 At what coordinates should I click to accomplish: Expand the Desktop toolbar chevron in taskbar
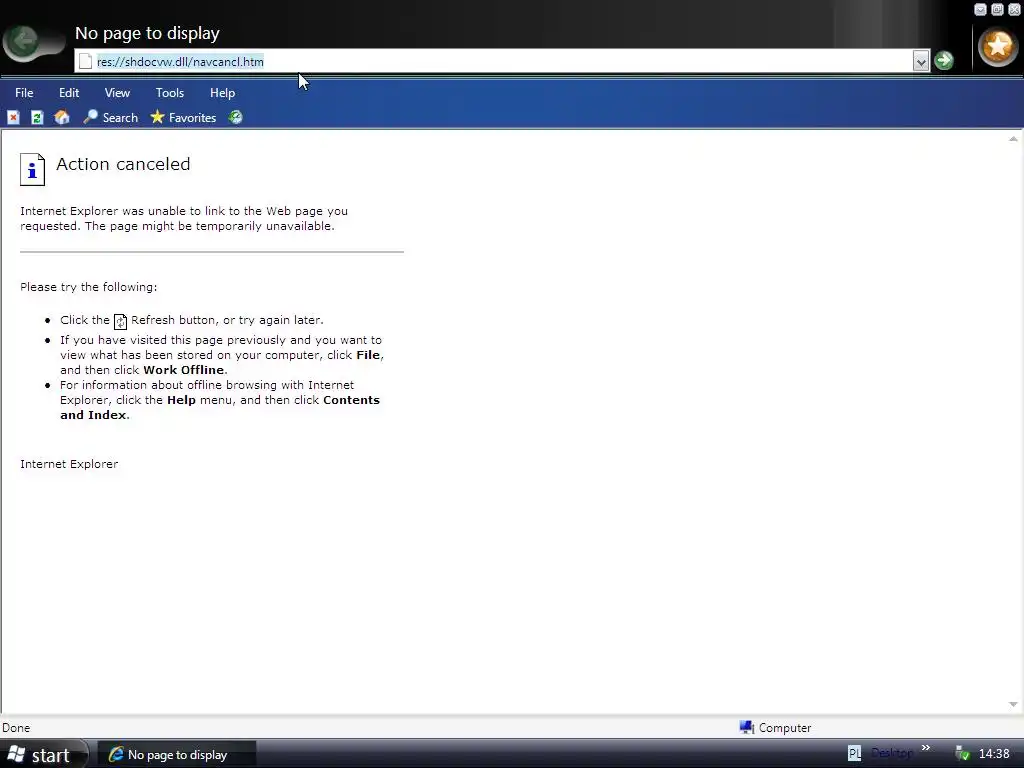point(925,748)
